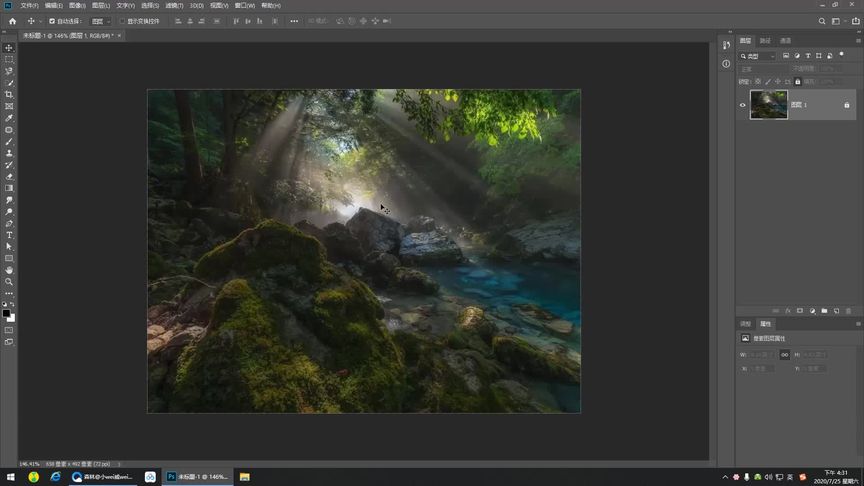Viewport: 864px width, 486px height.
Task: Hide layer 图层 1 with the eye icon
Action: [x=742, y=105]
